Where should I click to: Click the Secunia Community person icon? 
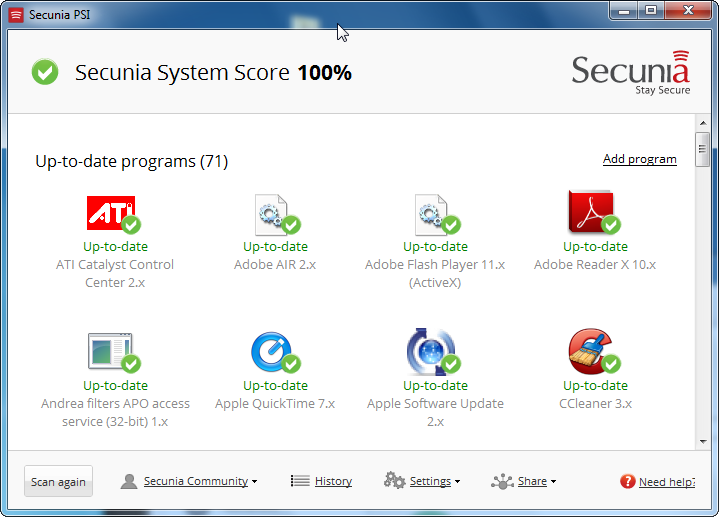click(129, 481)
